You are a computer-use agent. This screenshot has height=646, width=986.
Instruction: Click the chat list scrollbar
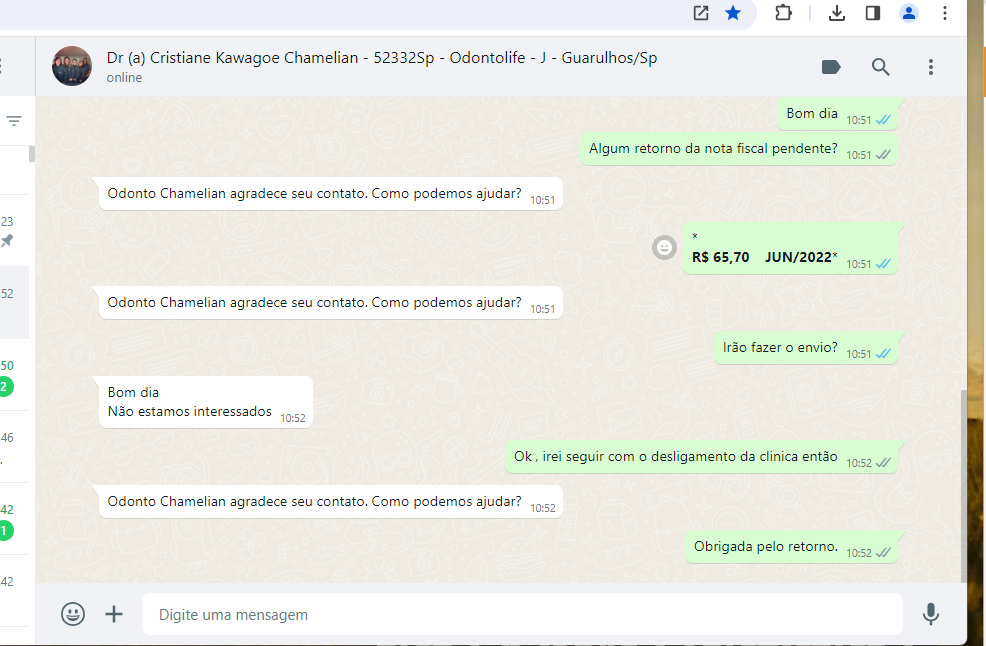(31, 154)
